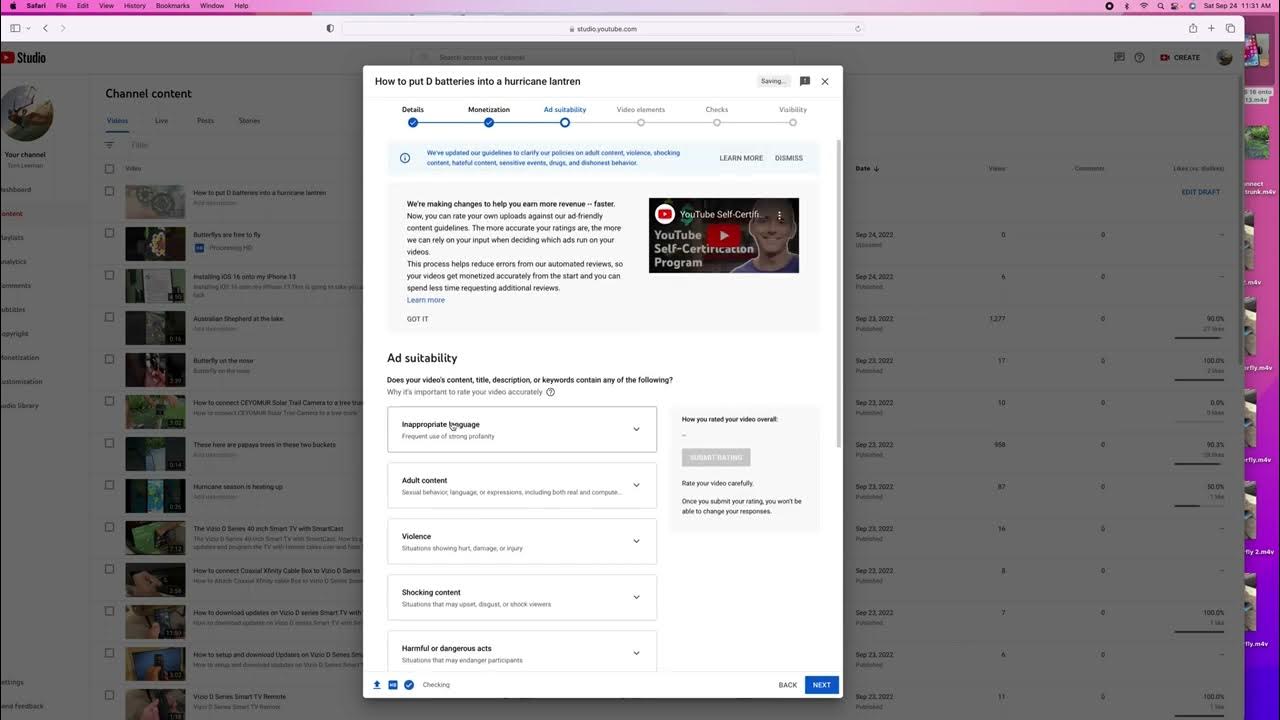The image size is (1280, 720).
Task: Click the info icon in guidelines banner
Action: pos(405,158)
